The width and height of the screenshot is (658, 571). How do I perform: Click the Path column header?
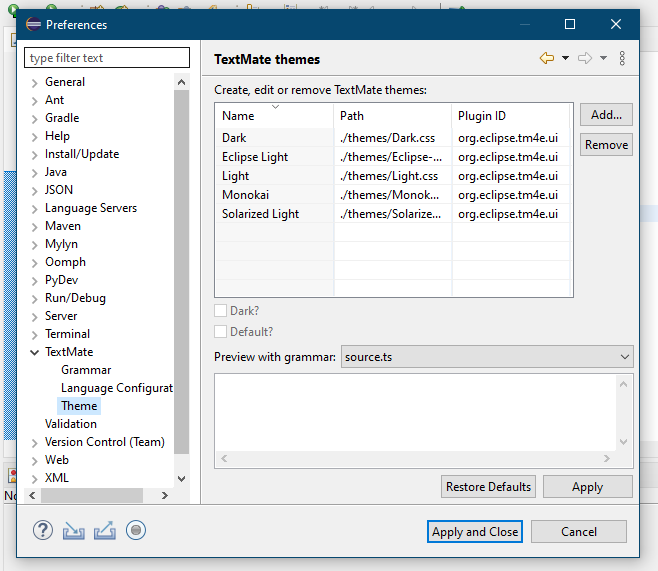coord(393,116)
